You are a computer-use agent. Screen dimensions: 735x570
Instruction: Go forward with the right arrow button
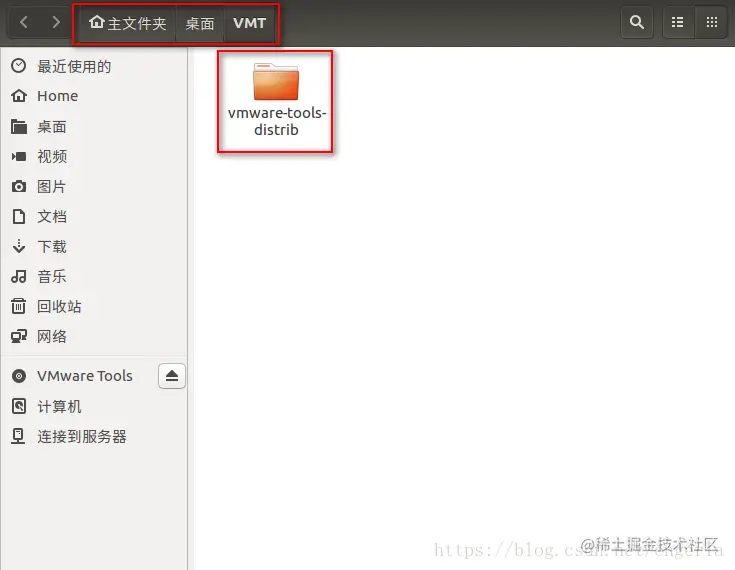pos(56,22)
